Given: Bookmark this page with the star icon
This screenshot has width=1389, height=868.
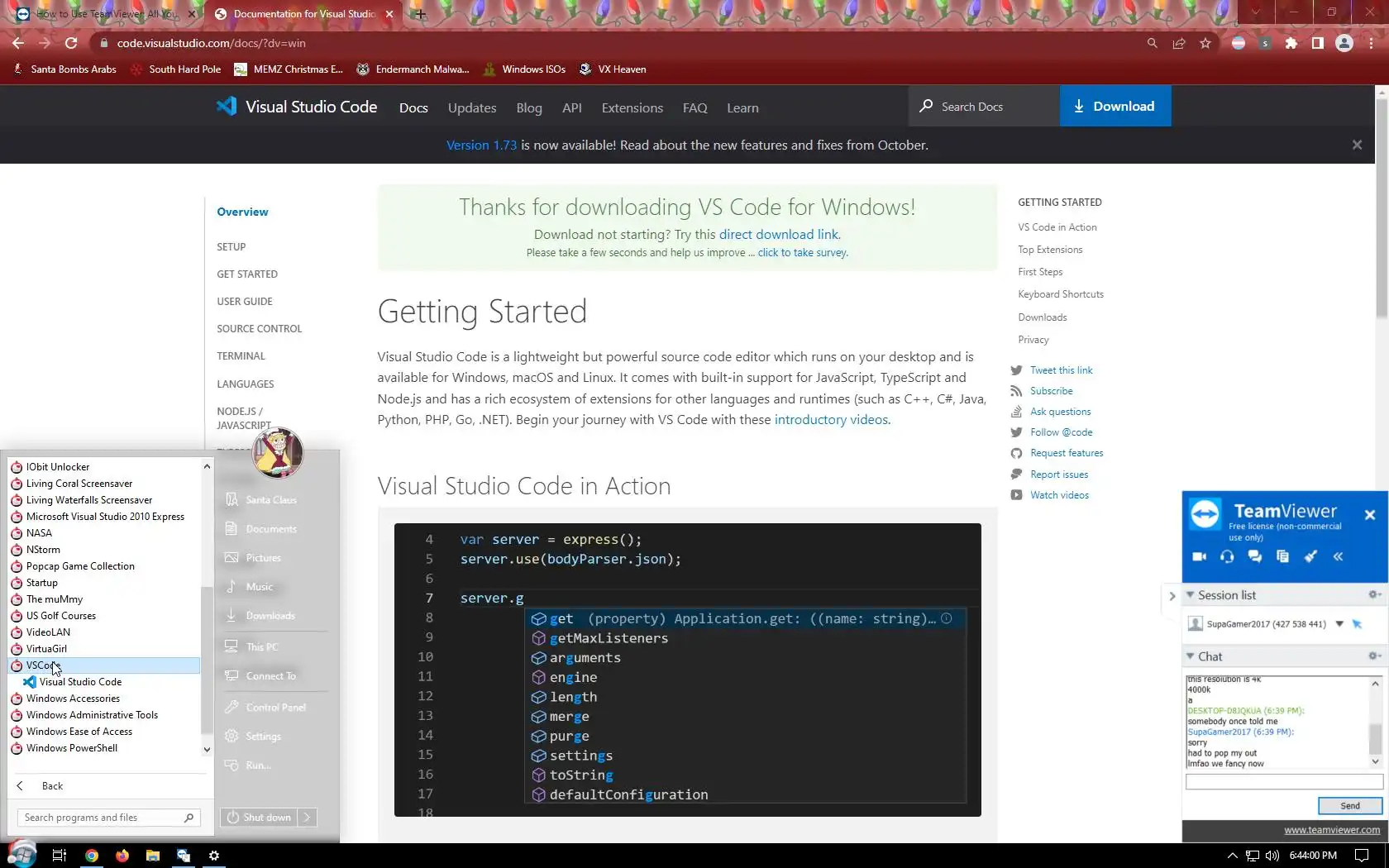Looking at the screenshot, I should click(x=1205, y=43).
